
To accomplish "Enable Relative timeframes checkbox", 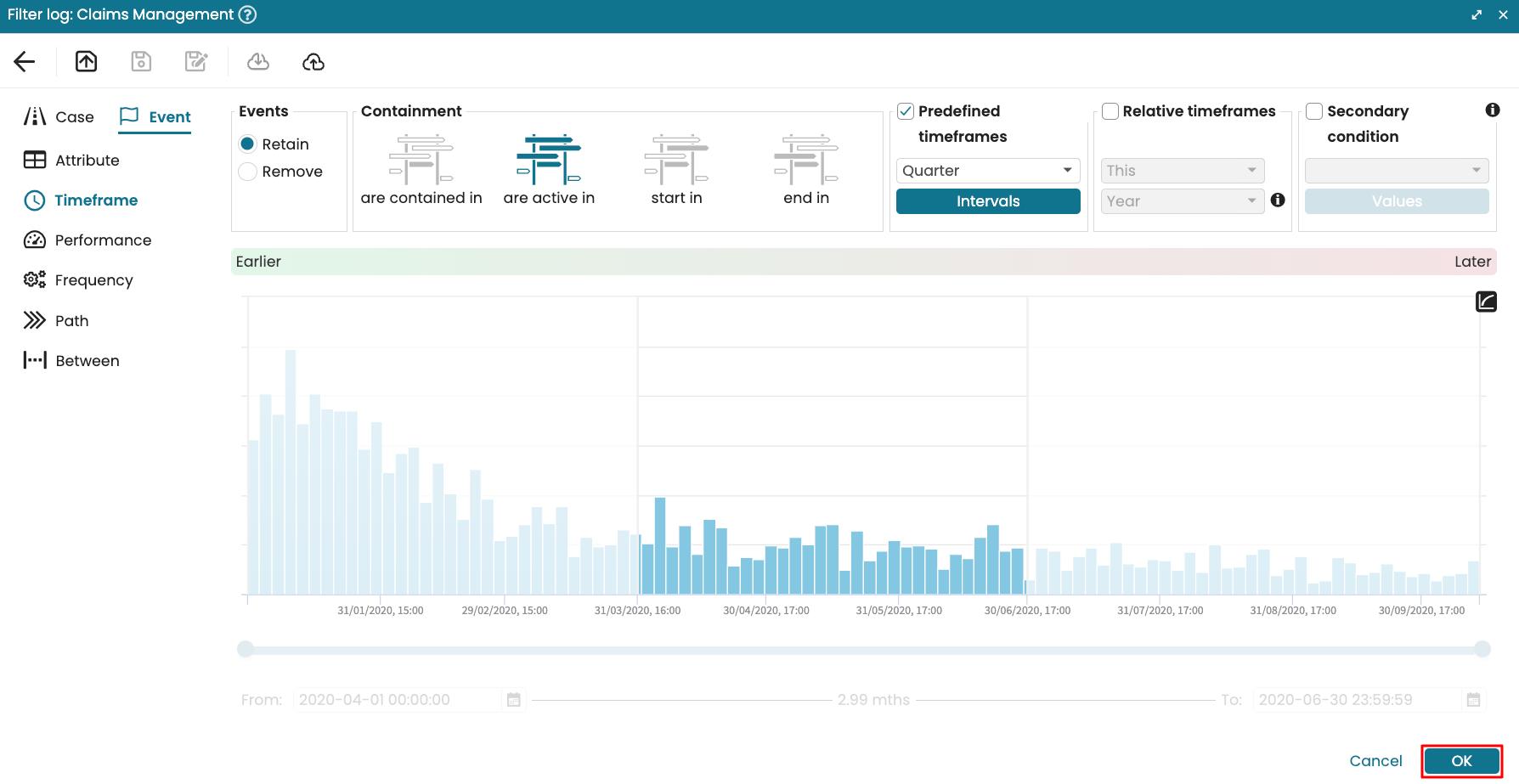I will [x=1110, y=111].
